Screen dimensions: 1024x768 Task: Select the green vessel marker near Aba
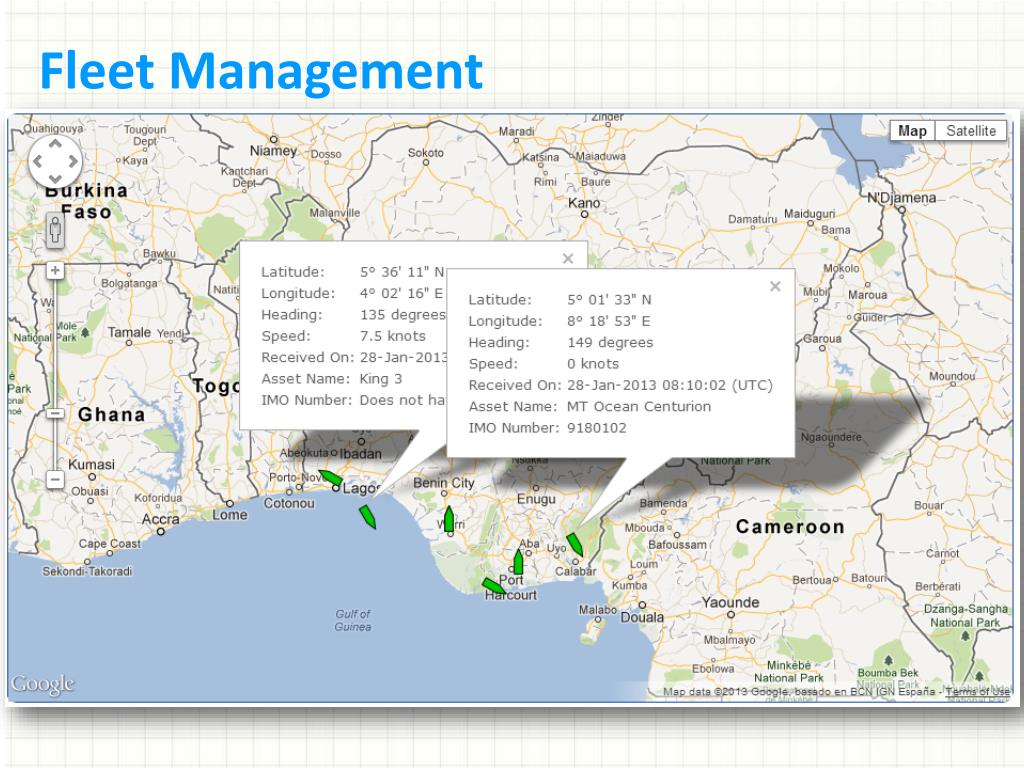tap(518, 562)
